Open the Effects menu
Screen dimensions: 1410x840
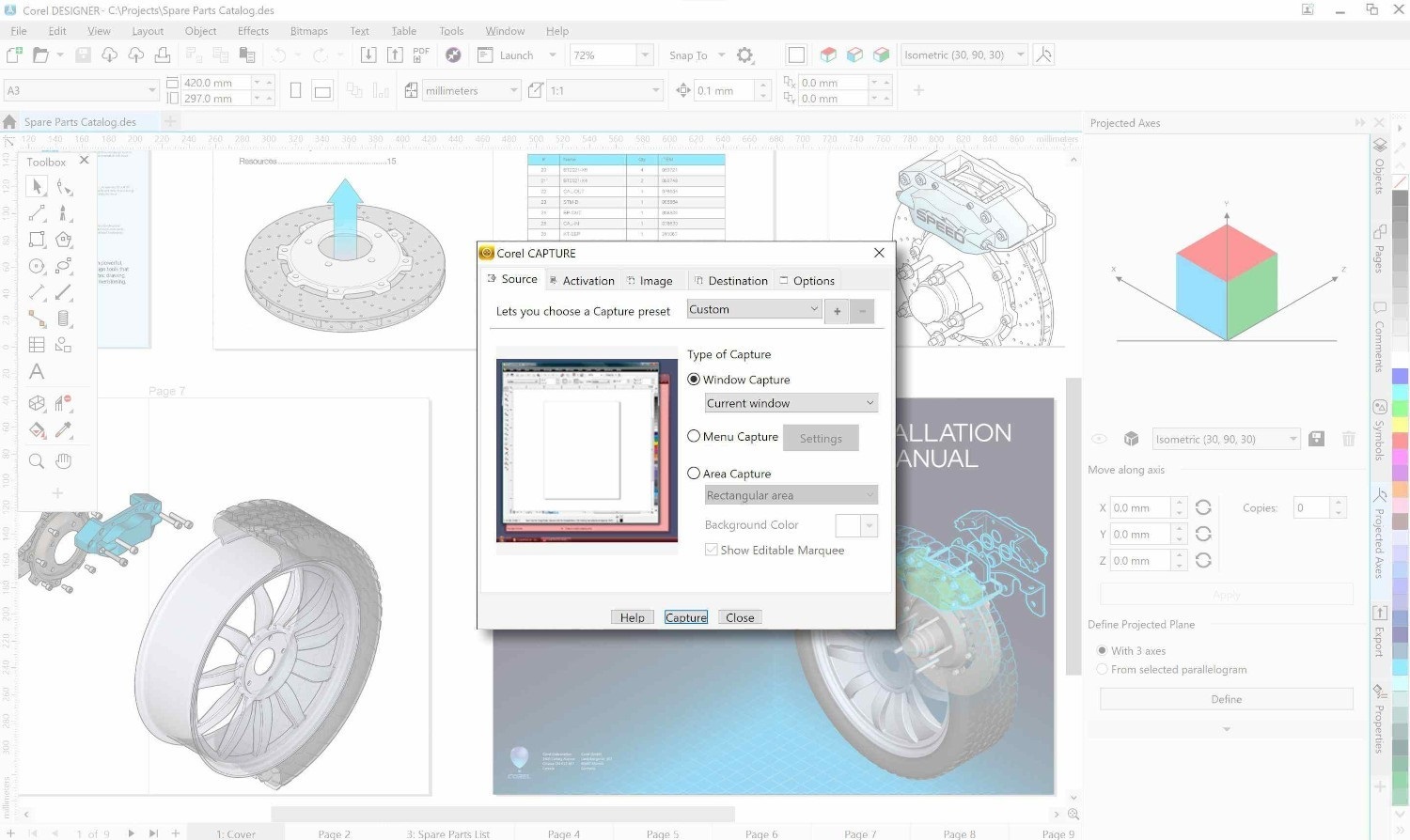click(253, 31)
